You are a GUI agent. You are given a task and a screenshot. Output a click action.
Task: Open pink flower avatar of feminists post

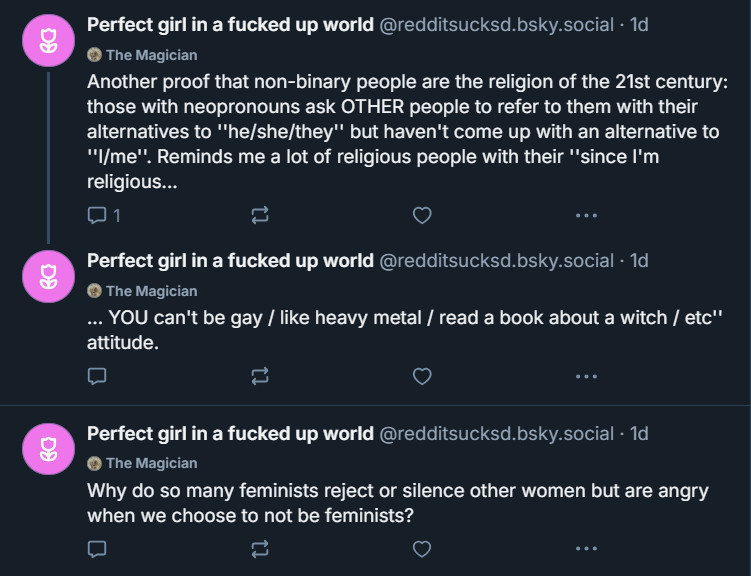coord(48,449)
